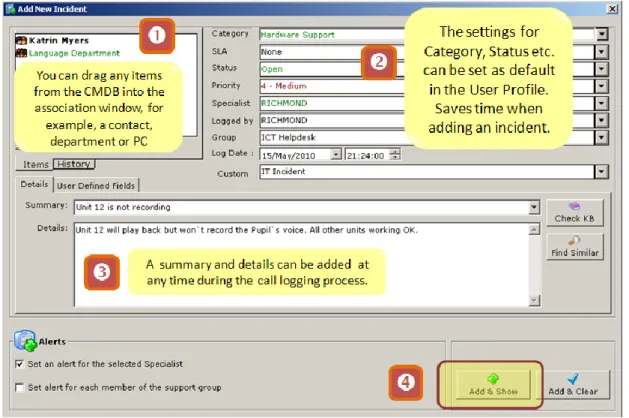This screenshot has width=629, height=418.
Task: Expand the Summary dropdown arrow
Action: click(x=534, y=207)
